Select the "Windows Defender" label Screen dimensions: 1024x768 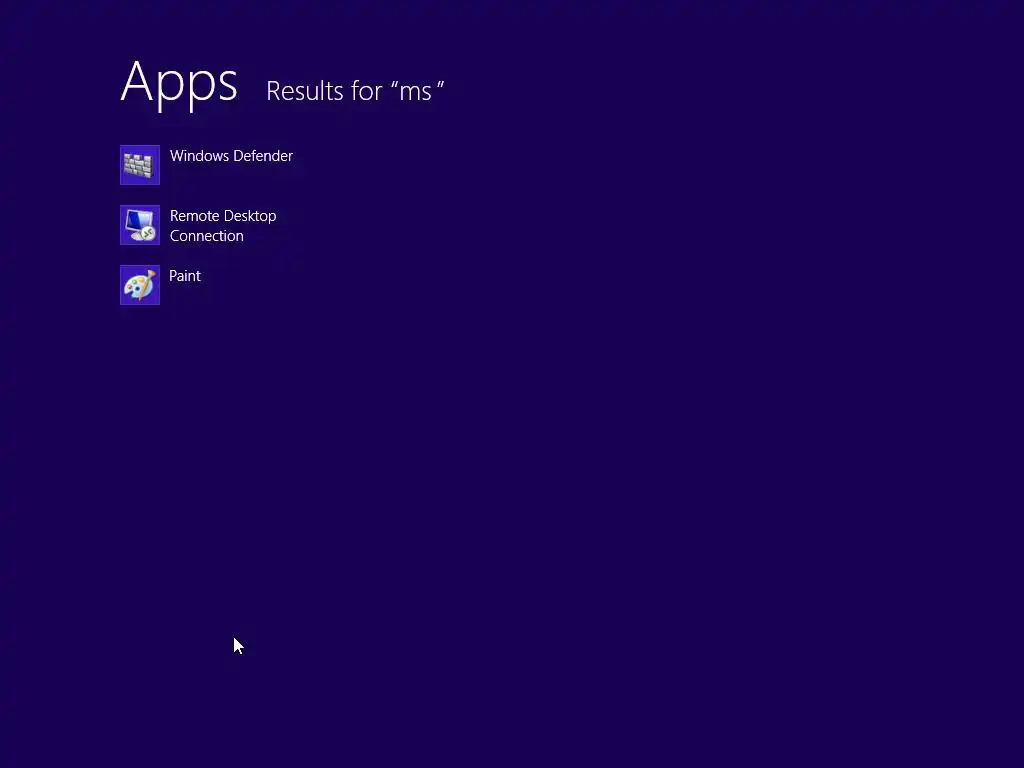231,156
